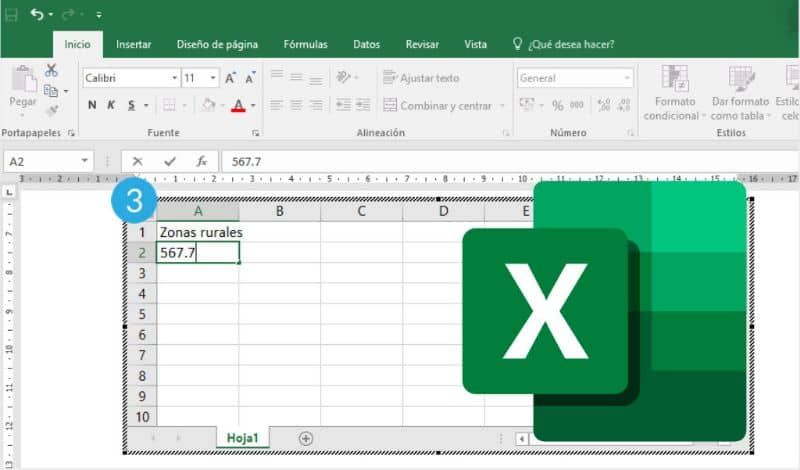Image resolution: width=800 pixels, height=470 pixels.
Task: Add a new sheet with plus icon
Action: 306,438
